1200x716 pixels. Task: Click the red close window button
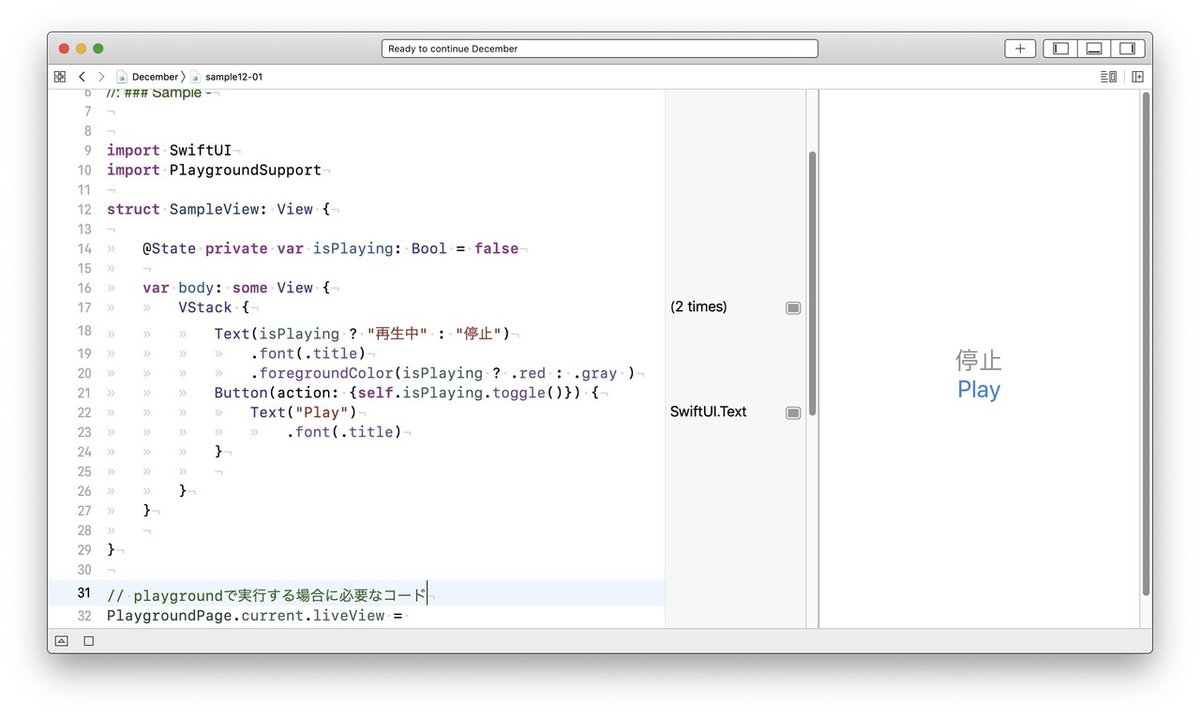[64, 48]
